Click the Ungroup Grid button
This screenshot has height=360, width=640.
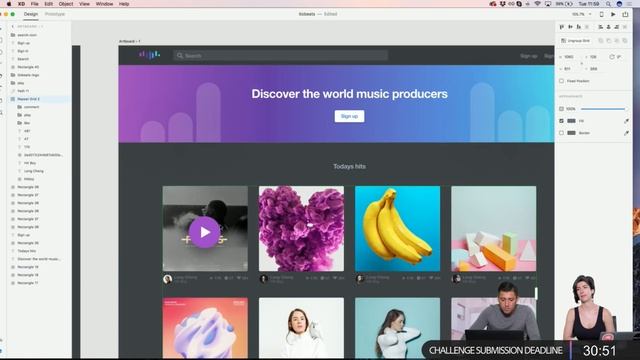point(576,41)
